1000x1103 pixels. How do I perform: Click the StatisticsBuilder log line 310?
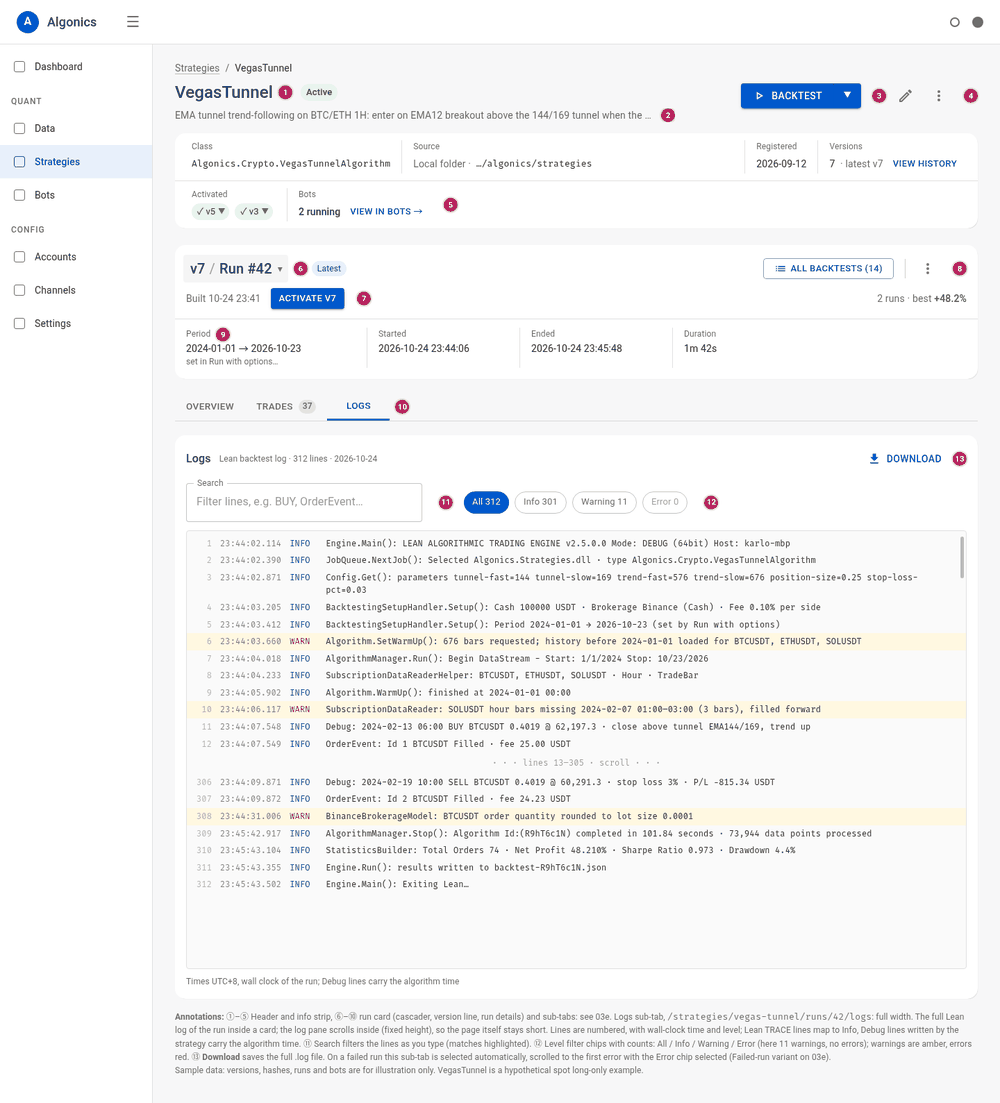coord(576,850)
